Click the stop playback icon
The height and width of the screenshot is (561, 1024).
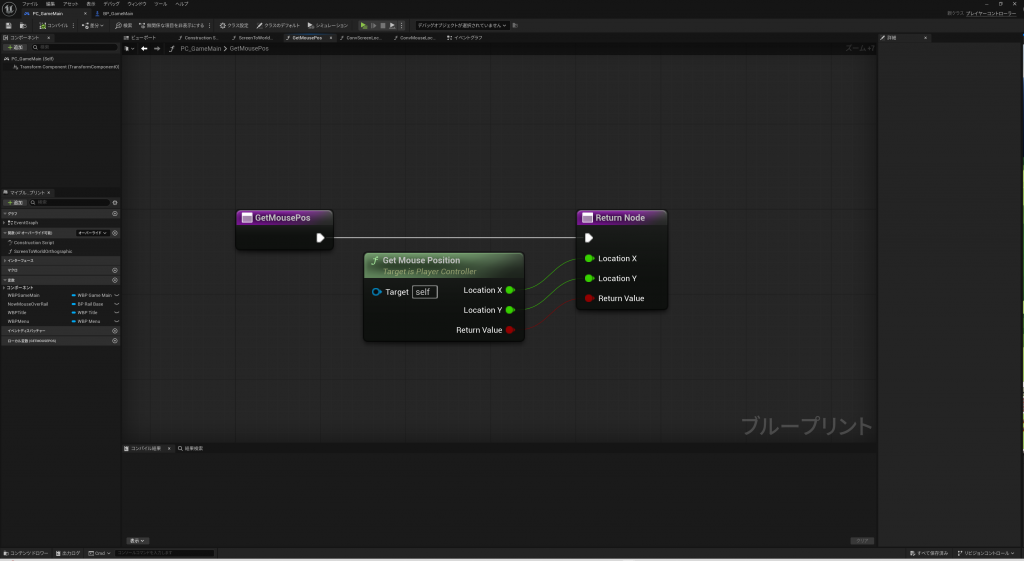383,25
